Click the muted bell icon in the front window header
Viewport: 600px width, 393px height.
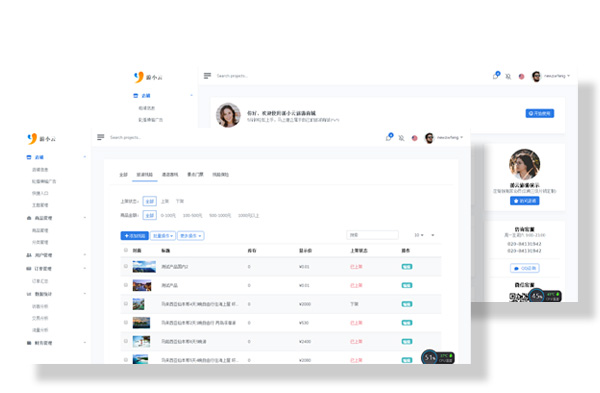coord(401,138)
